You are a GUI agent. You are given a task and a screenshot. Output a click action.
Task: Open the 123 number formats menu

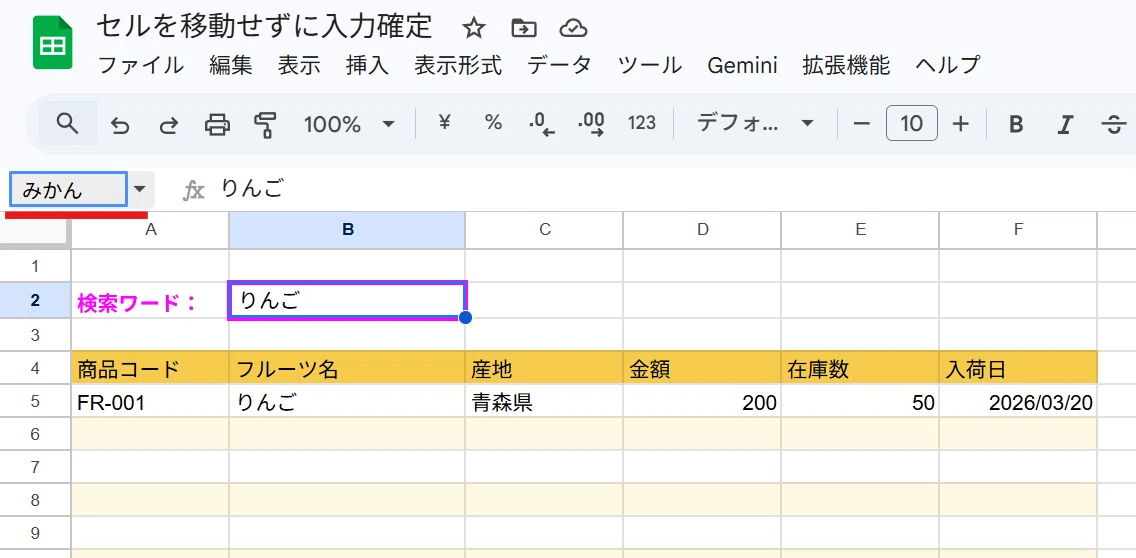[642, 124]
